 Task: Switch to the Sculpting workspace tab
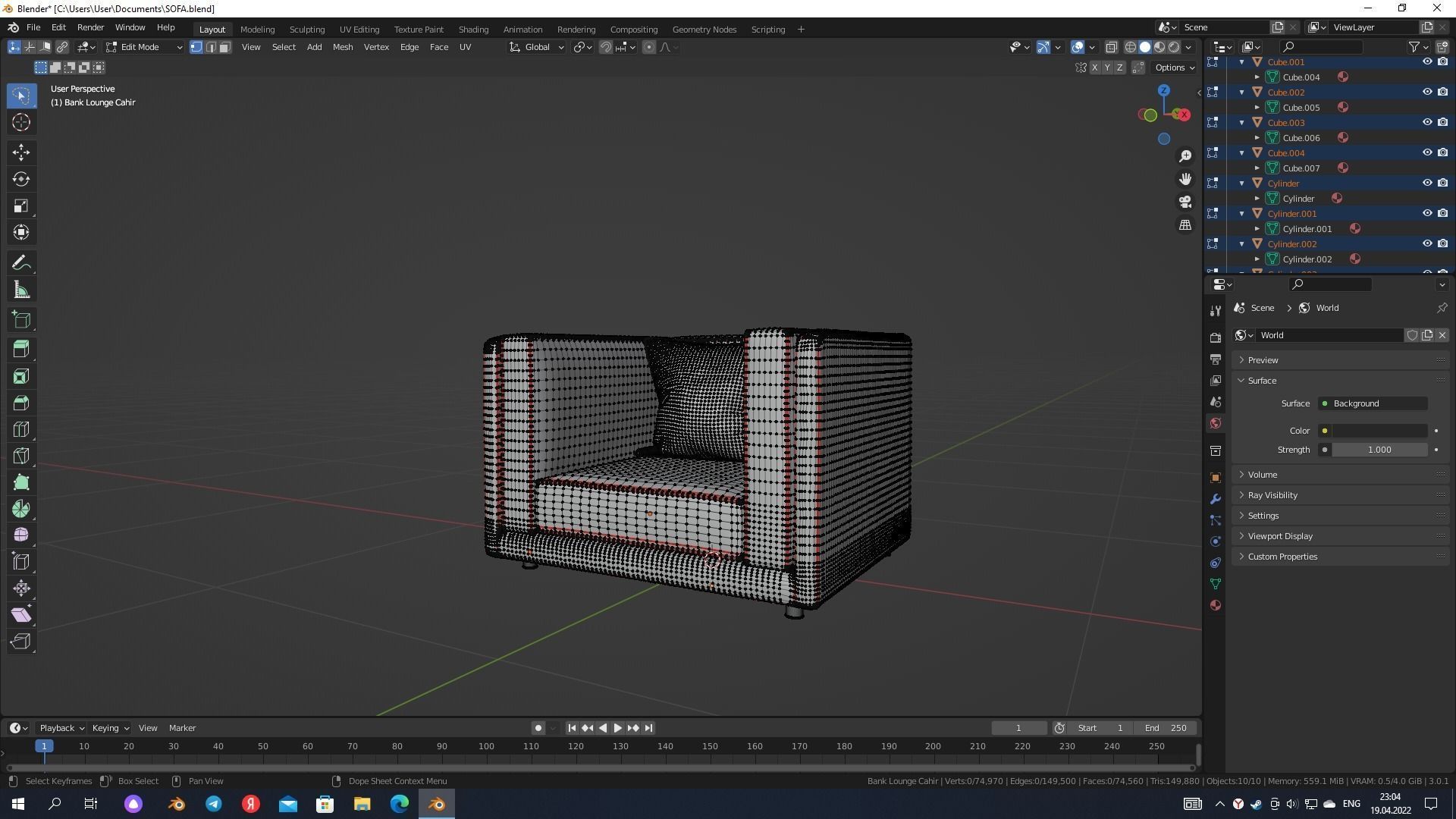(306, 30)
